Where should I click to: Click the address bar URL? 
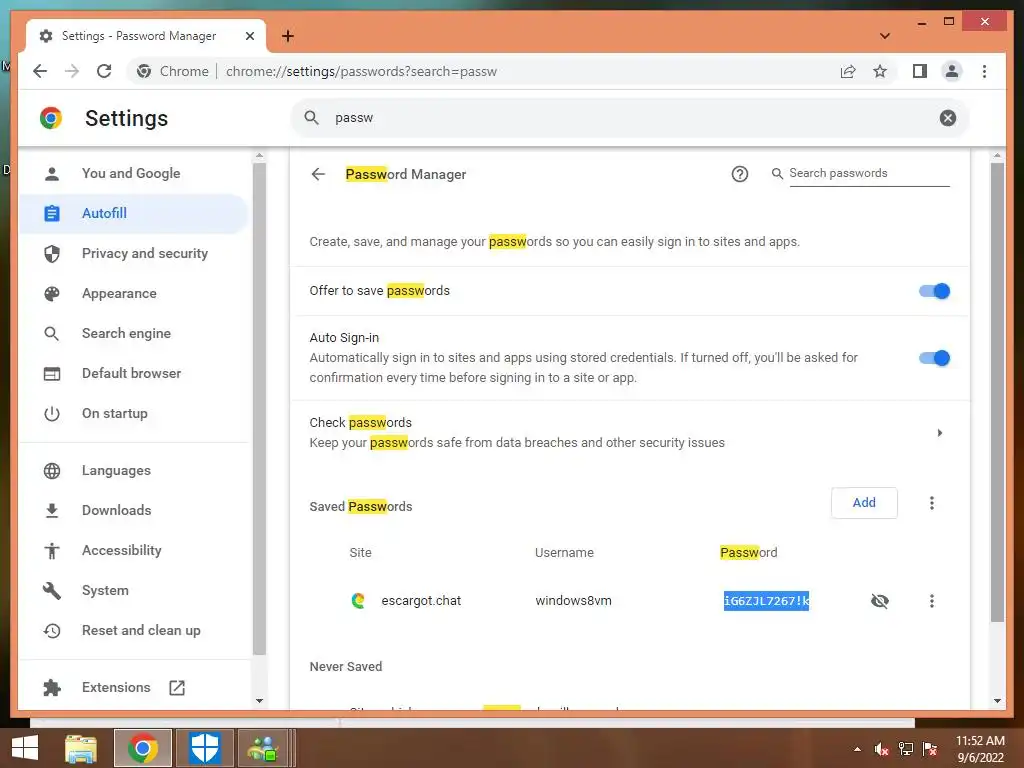point(361,71)
